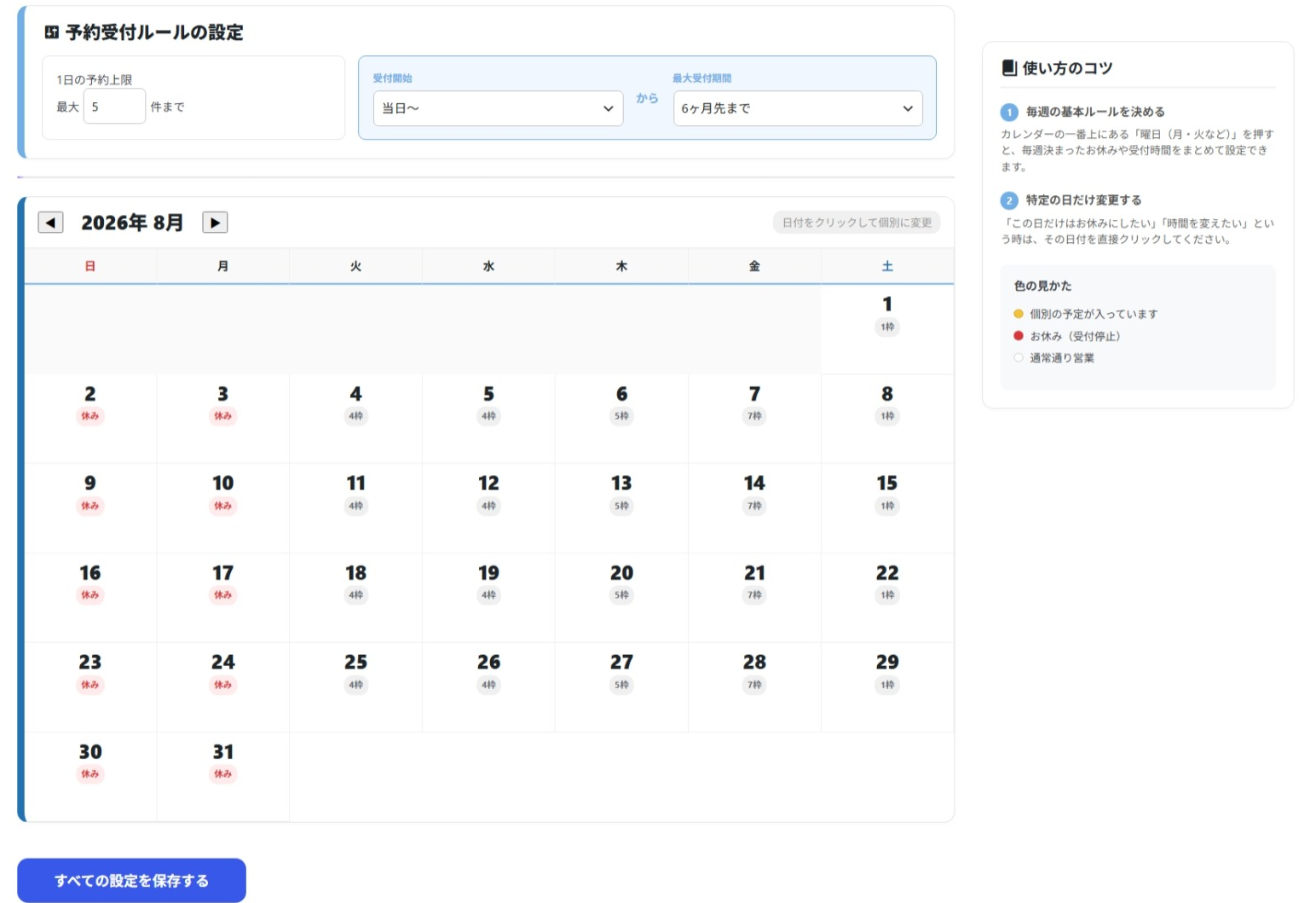Click the 5枠 badge under date 13

[x=622, y=506]
